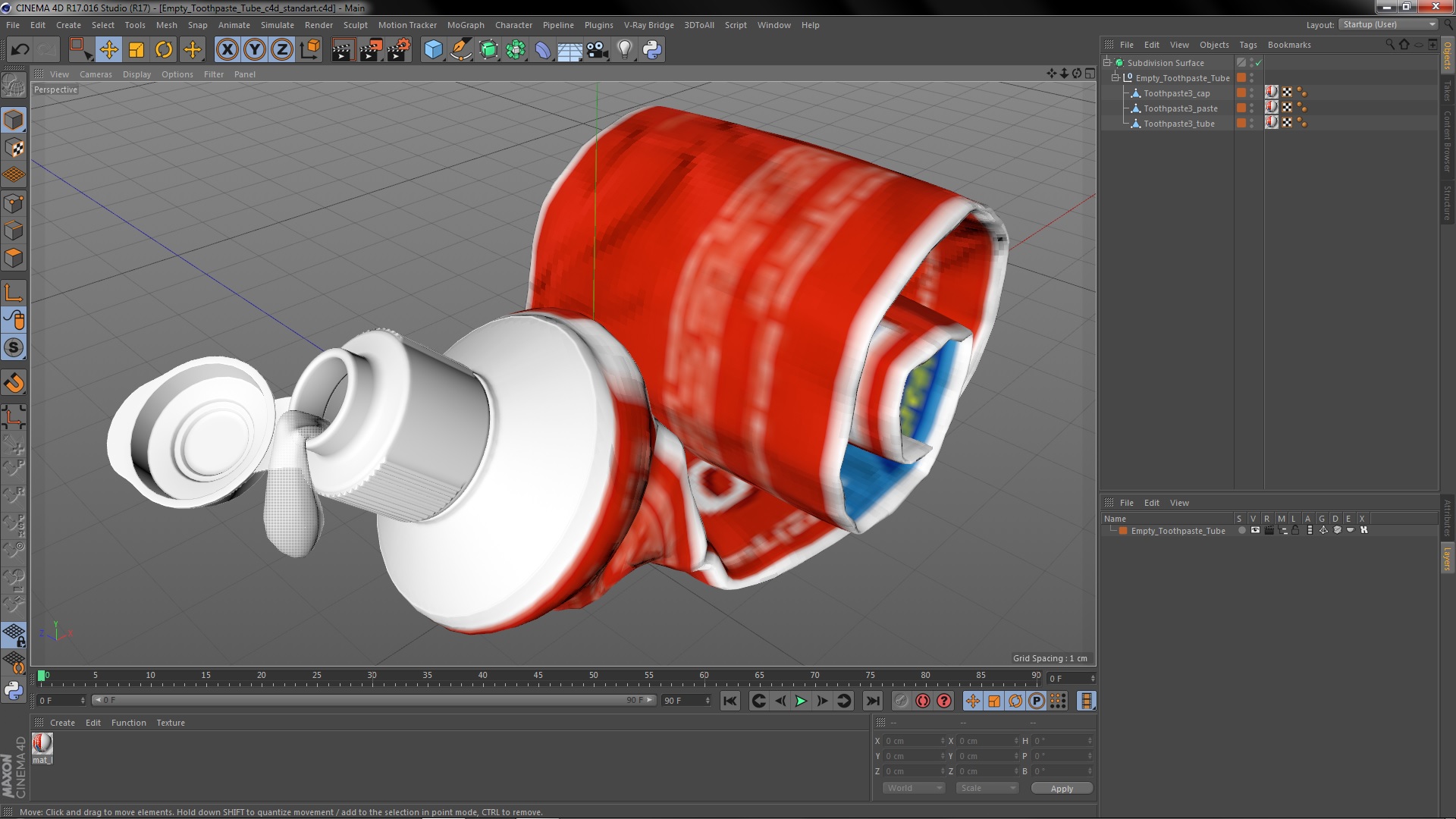
Task: Click frame 45 on the timeline ruler
Action: 538,676
